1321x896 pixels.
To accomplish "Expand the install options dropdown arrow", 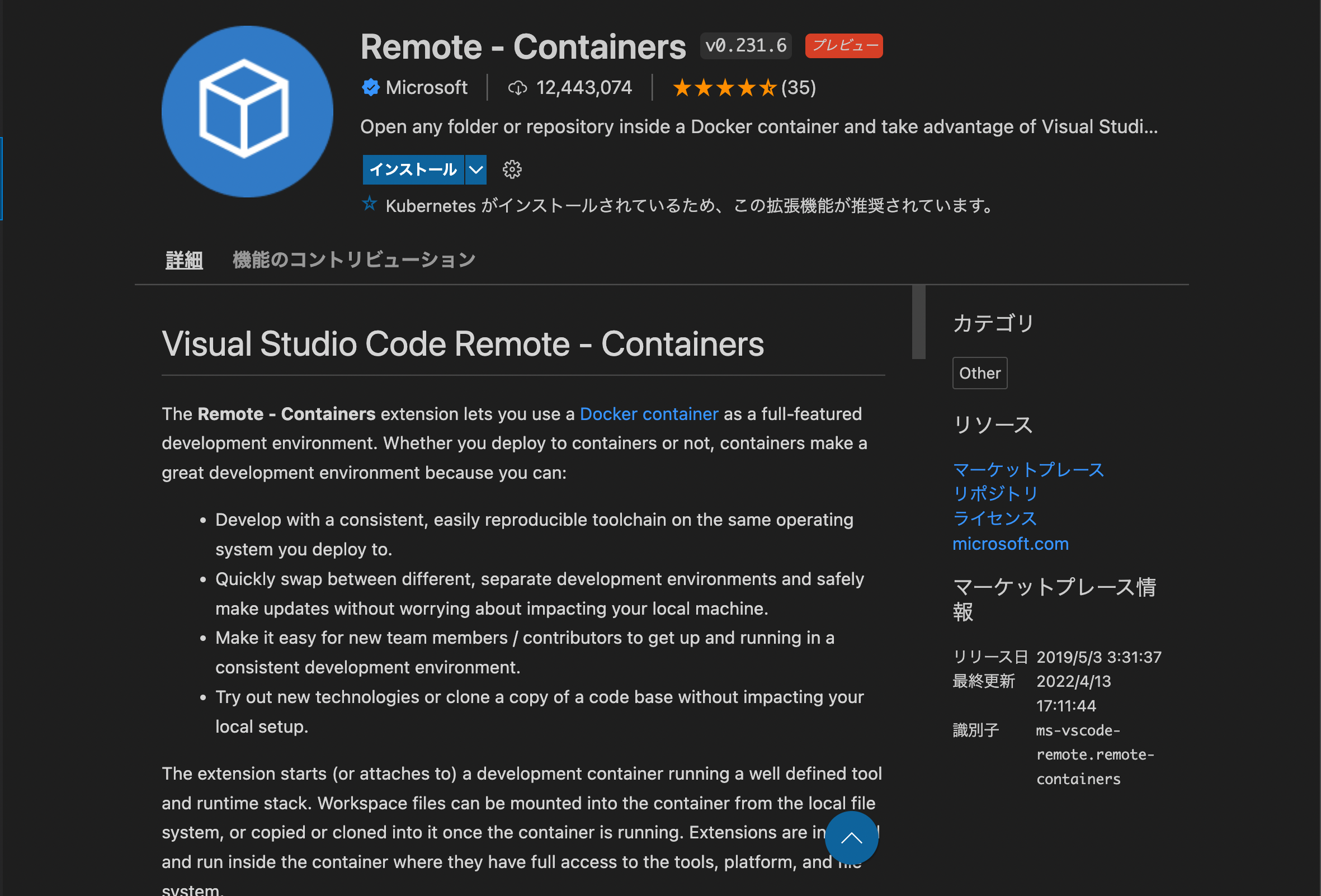I will [475, 169].
